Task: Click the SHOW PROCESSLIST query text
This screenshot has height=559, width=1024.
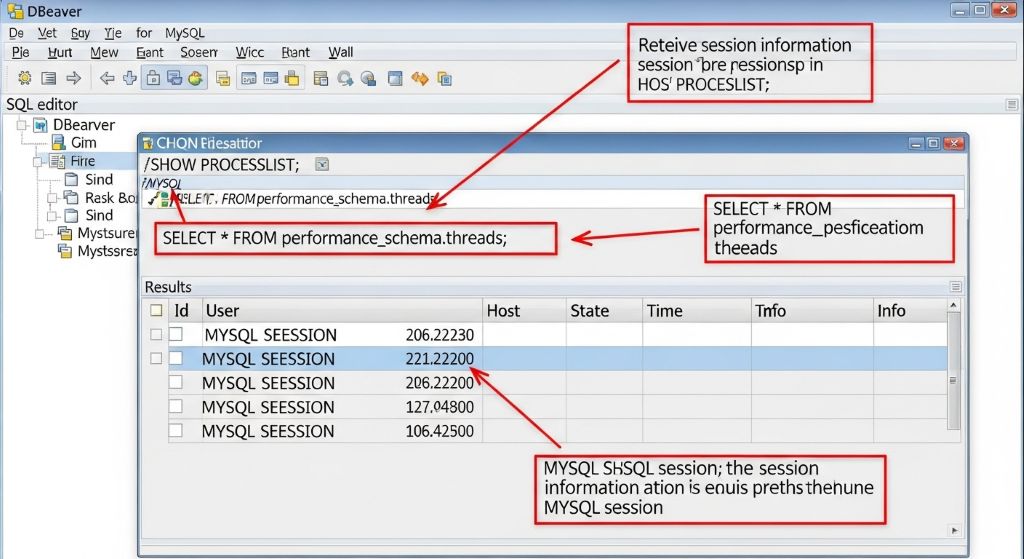Action: [x=221, y=165]
